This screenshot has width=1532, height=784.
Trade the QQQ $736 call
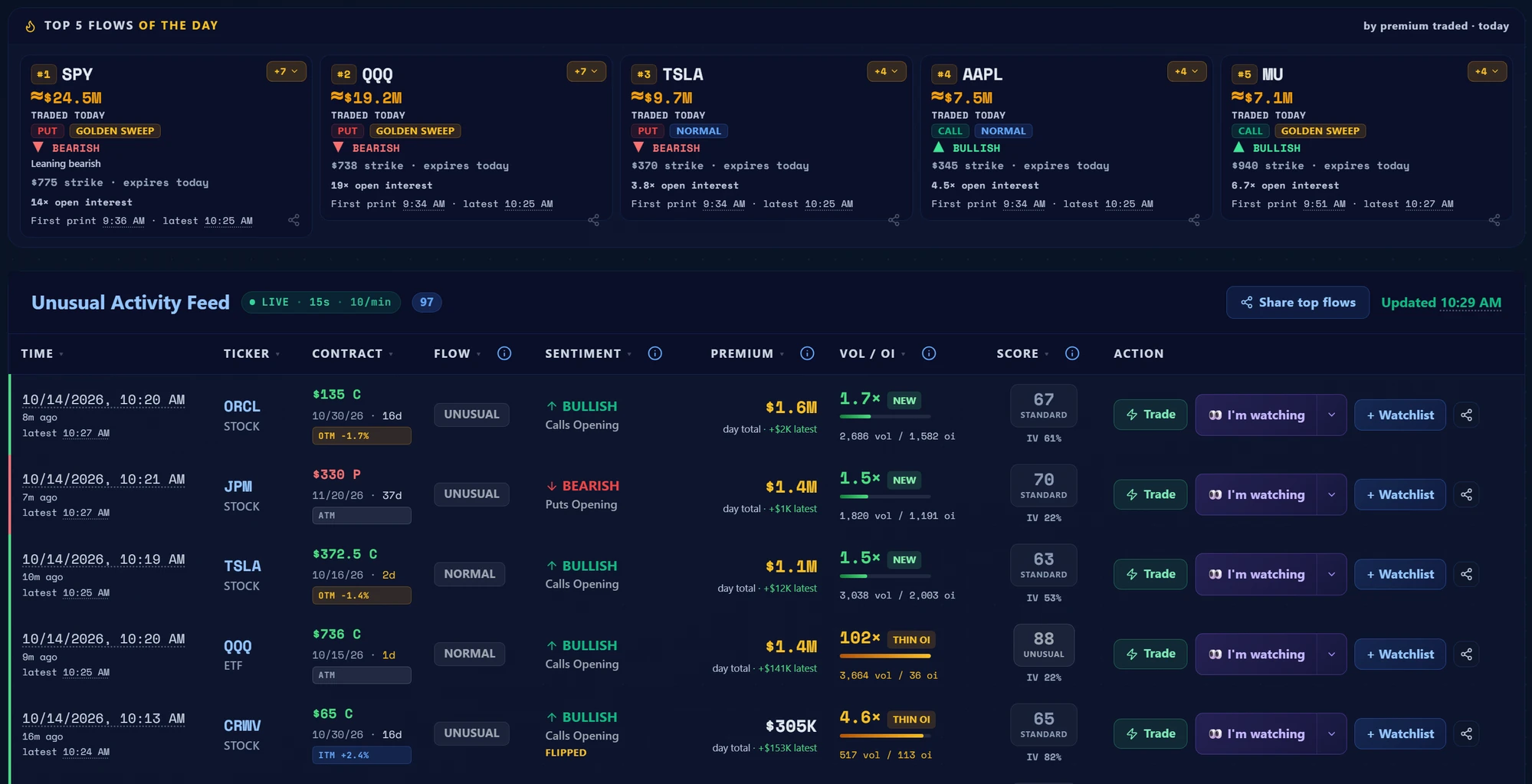click(1150, 654)
